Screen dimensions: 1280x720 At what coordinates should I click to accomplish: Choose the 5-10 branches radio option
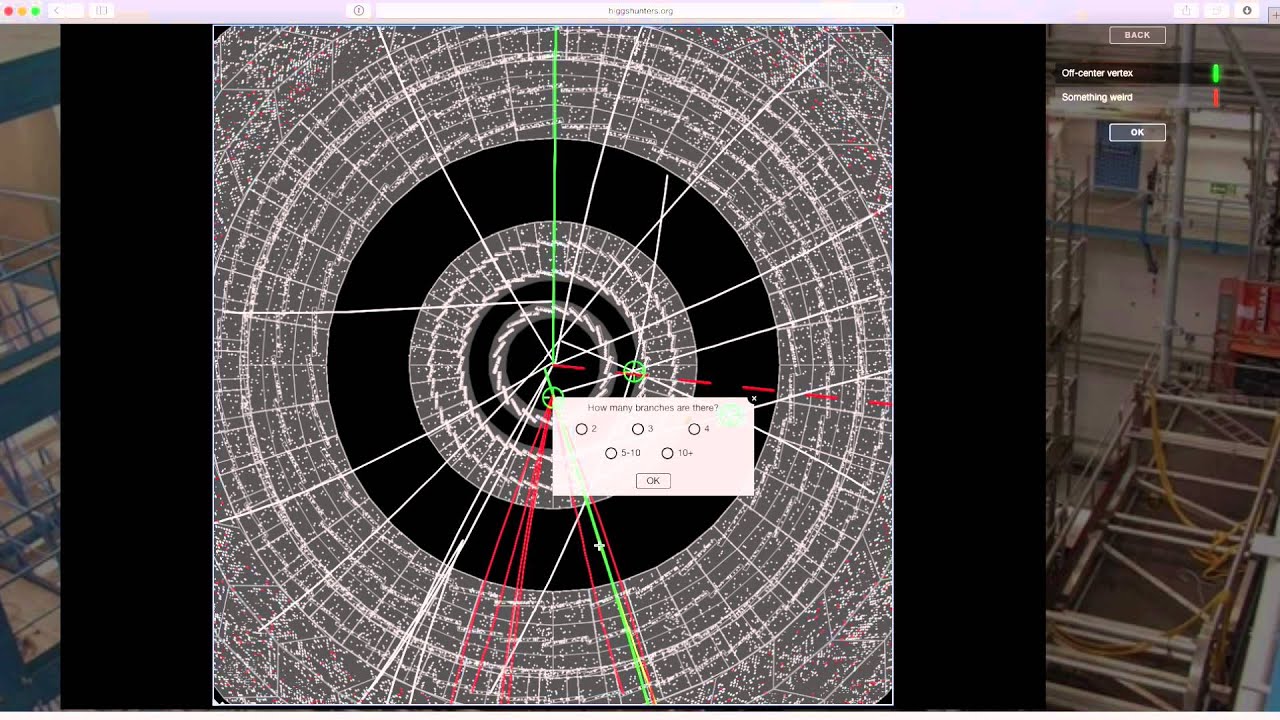[611, 453]
